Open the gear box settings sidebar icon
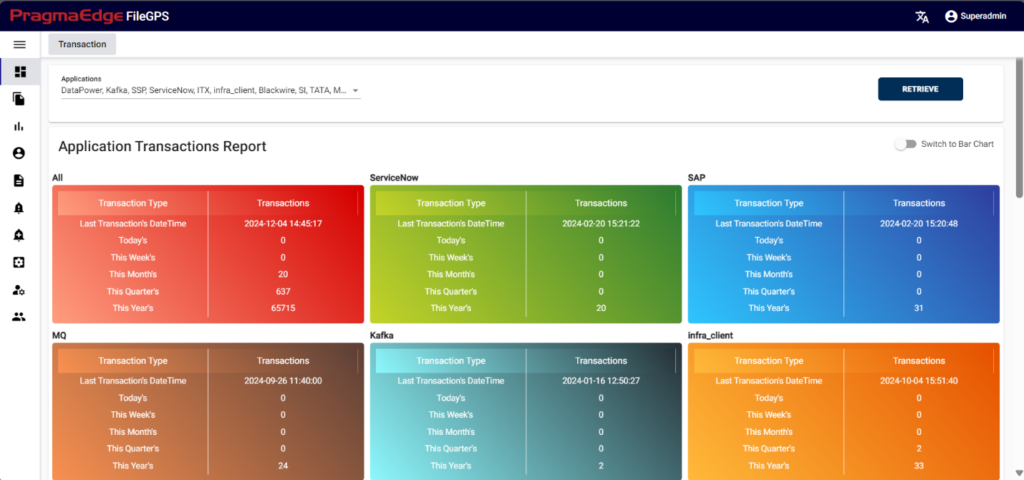Image resolution: width=1024 pixels, height=480 pixels. (19, 262)
